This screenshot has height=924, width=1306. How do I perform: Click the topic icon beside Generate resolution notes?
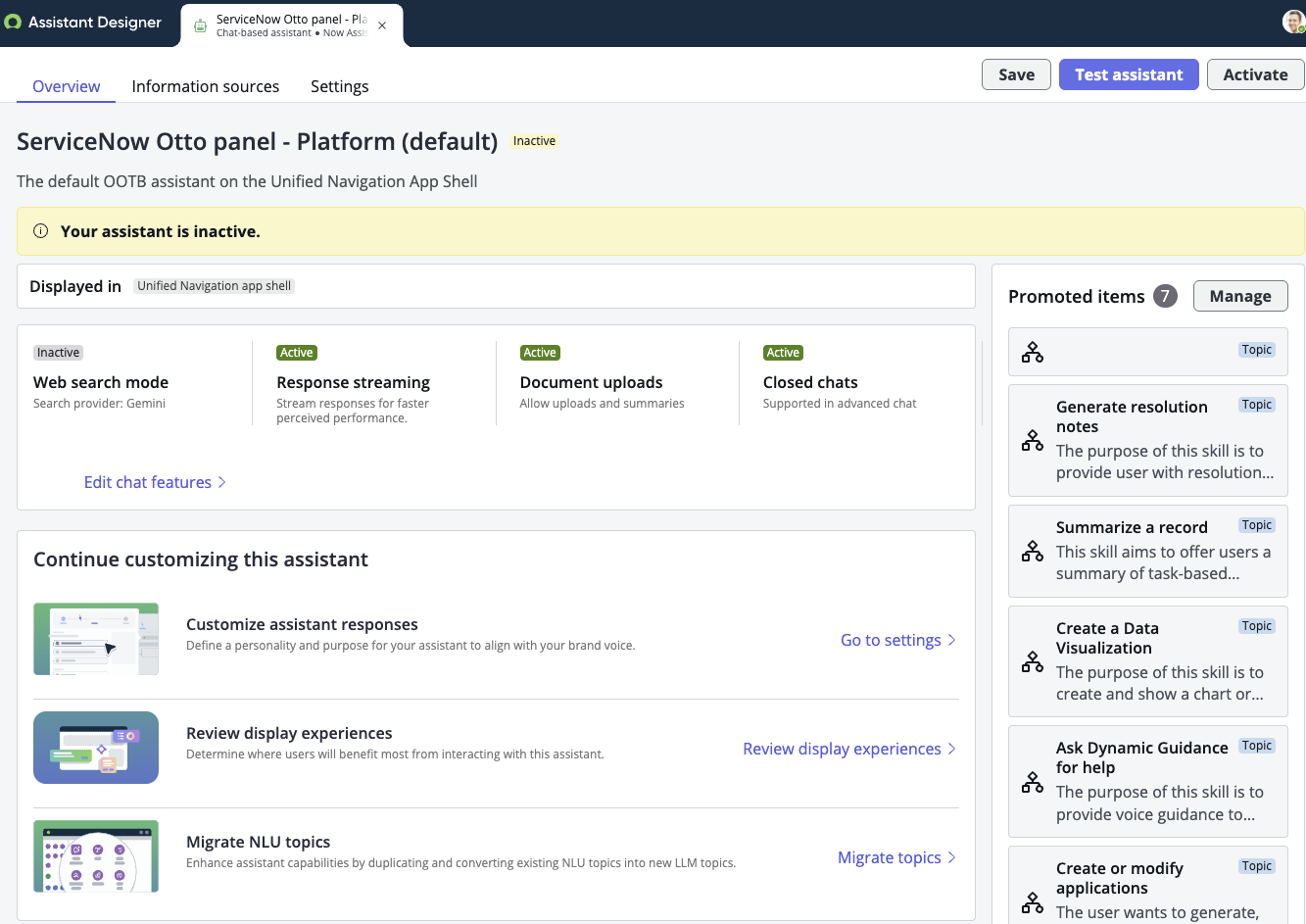(x=1033, y=441)
